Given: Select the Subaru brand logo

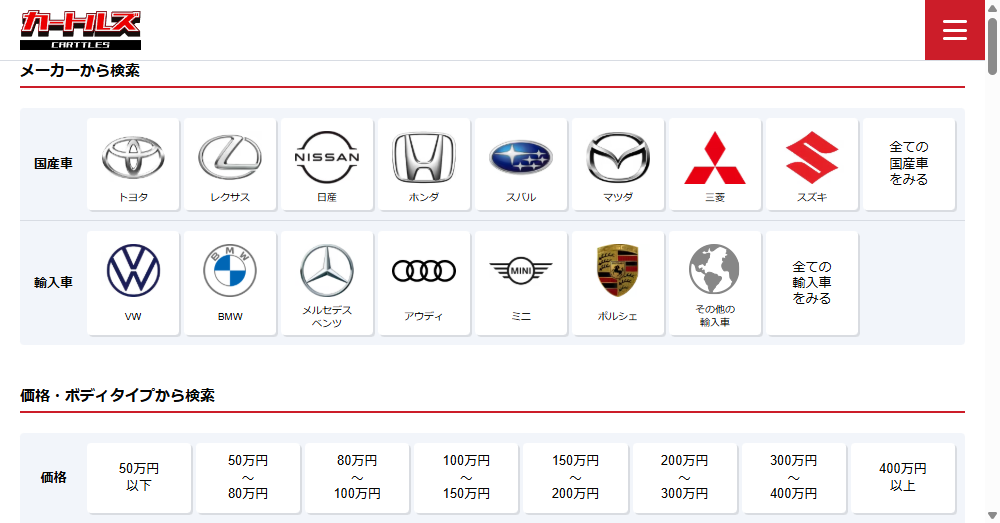Looking at the screenshot, I should 521,157.
